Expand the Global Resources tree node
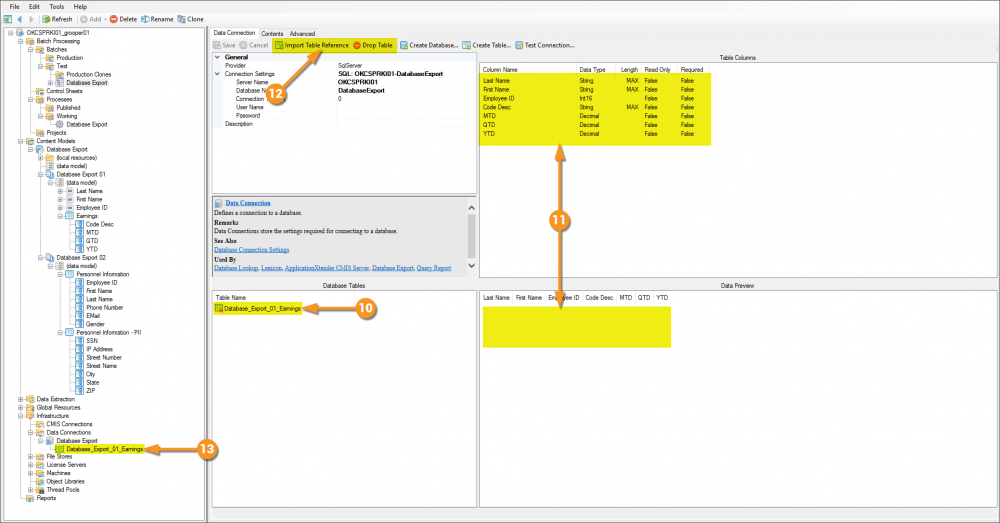Screen dimensions: 1000x523 click(20, 408)
